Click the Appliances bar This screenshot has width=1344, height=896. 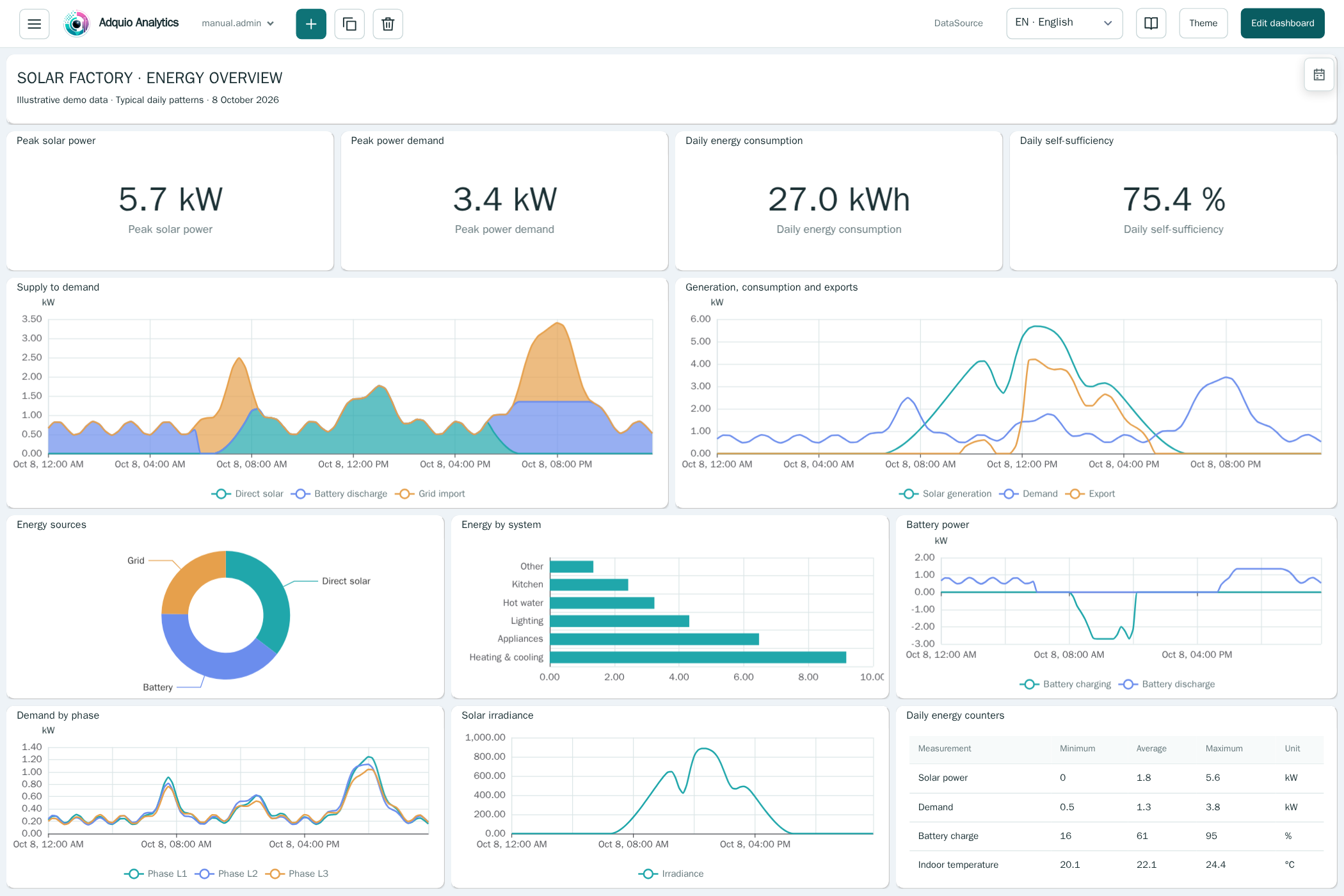[654, 639]
